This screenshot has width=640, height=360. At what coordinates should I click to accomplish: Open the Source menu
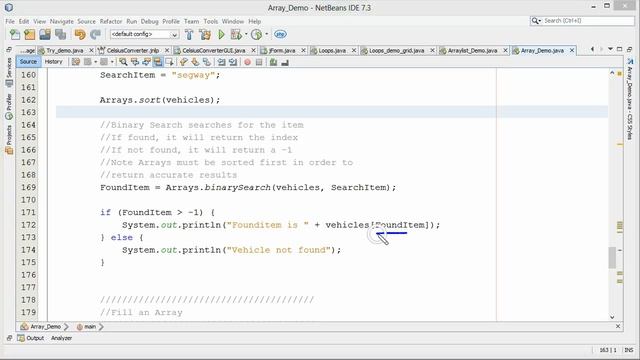pos(87,21)
